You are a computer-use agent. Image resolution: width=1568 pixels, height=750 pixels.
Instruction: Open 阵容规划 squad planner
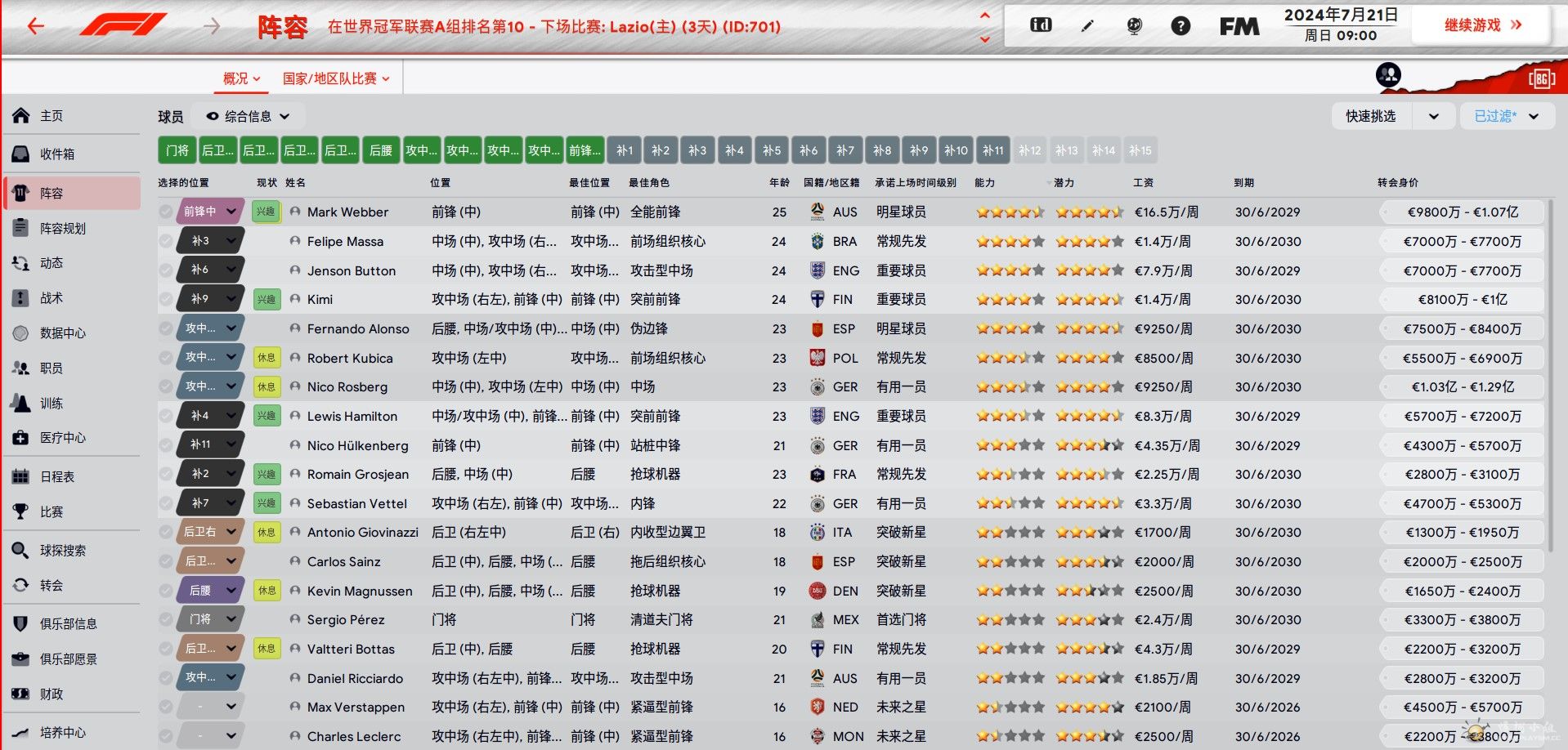[x=72, y=228]
